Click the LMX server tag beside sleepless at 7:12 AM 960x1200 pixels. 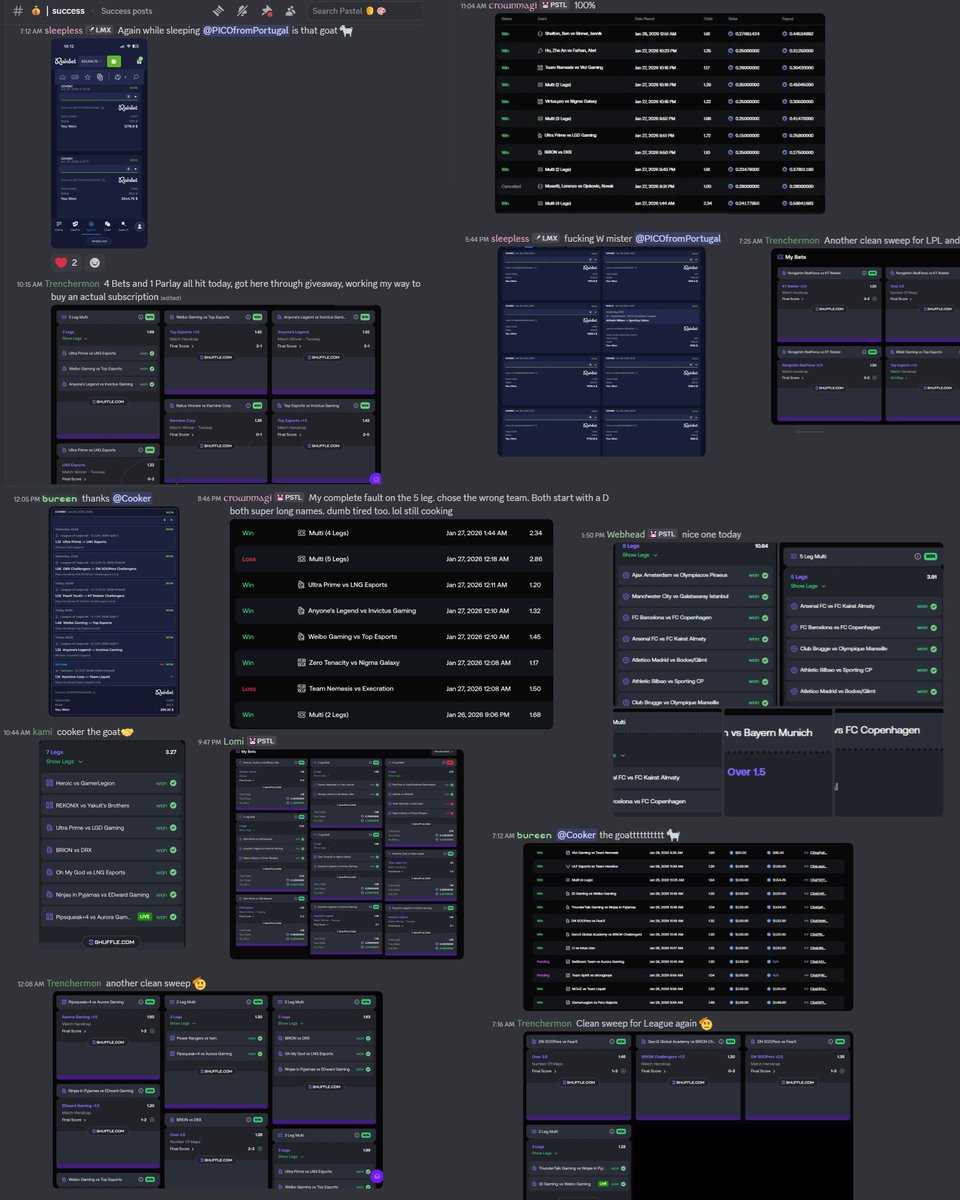pos(98,31)
